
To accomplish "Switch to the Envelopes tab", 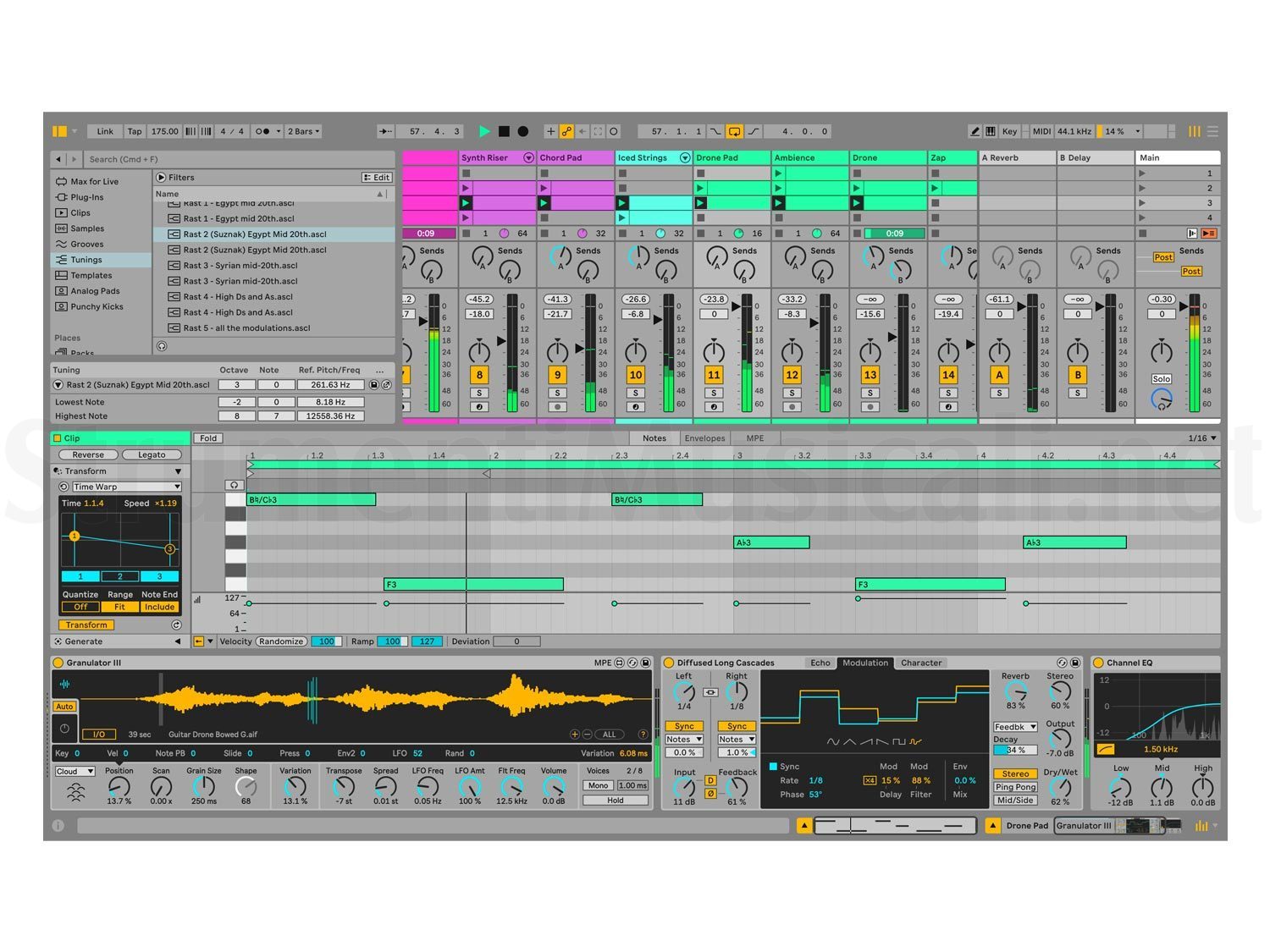I will 704,438.
